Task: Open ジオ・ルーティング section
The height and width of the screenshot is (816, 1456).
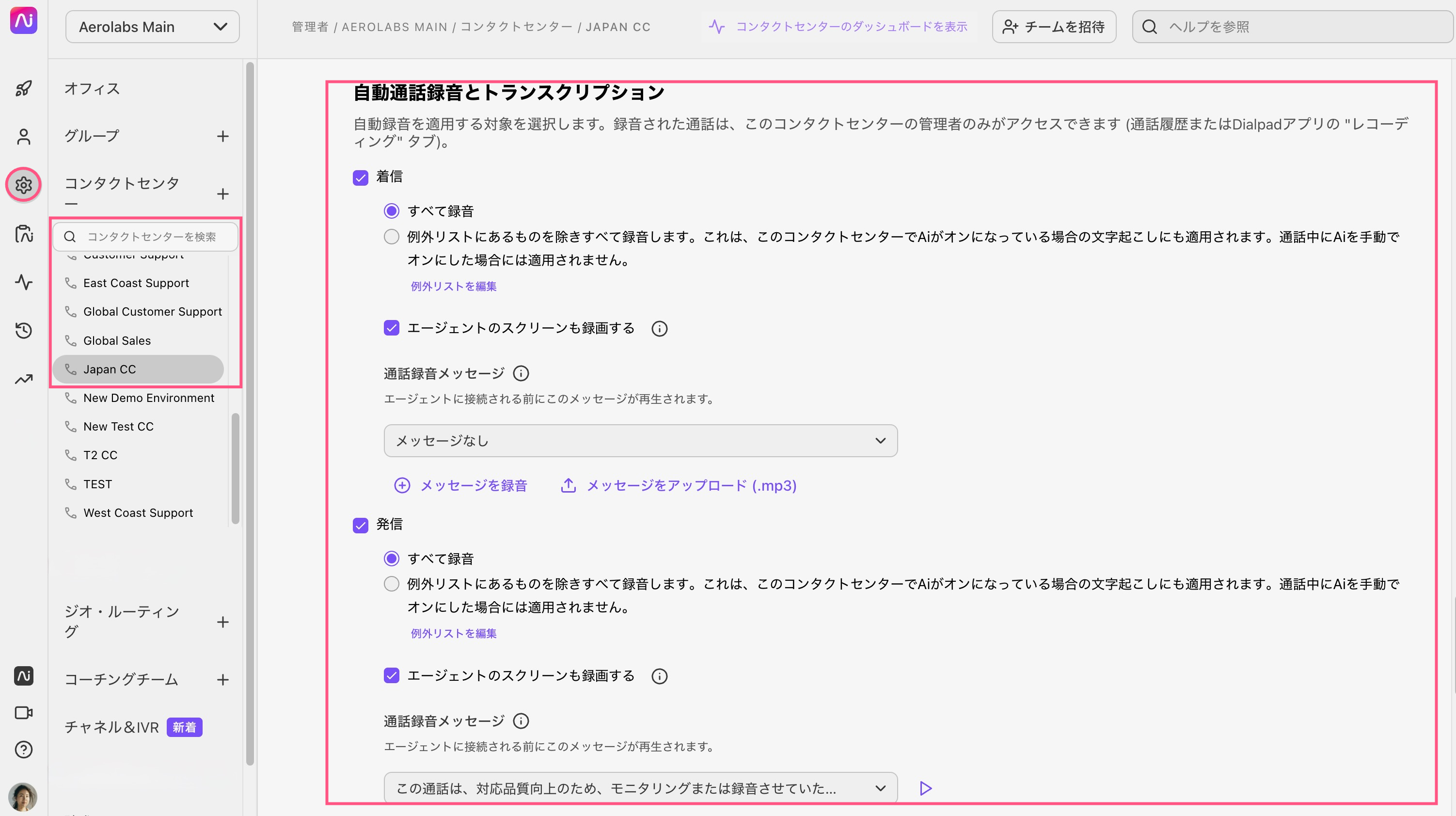Action: click(x=122, y=621)
